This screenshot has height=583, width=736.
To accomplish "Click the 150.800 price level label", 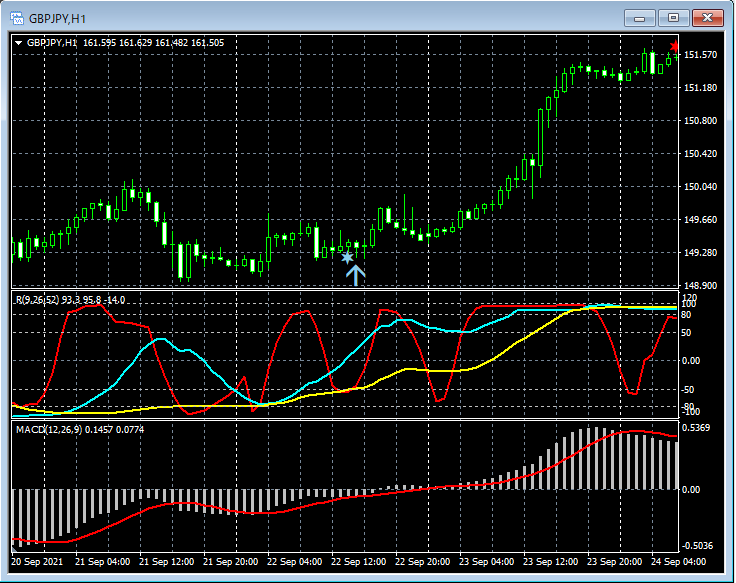I will click(700, 121).
